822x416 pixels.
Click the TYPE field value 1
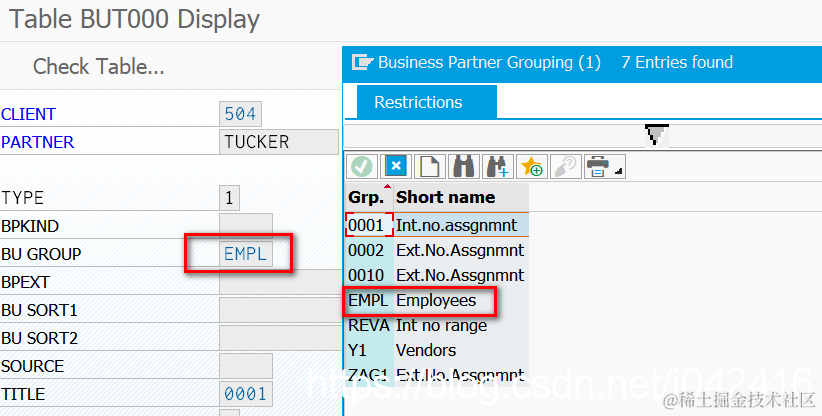(x=229, y=198)
